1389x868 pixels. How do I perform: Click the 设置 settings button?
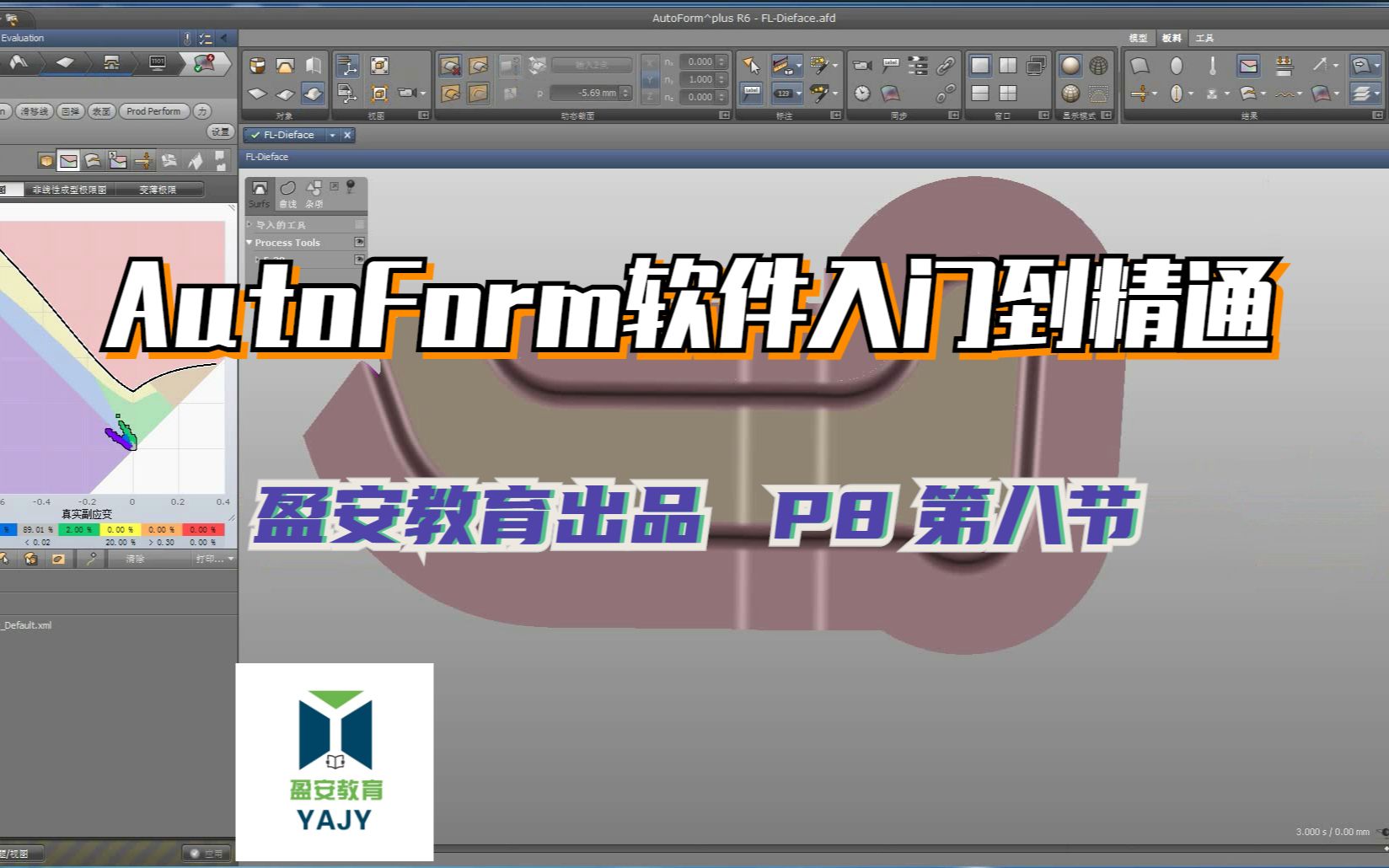click(x=220, y=131)
